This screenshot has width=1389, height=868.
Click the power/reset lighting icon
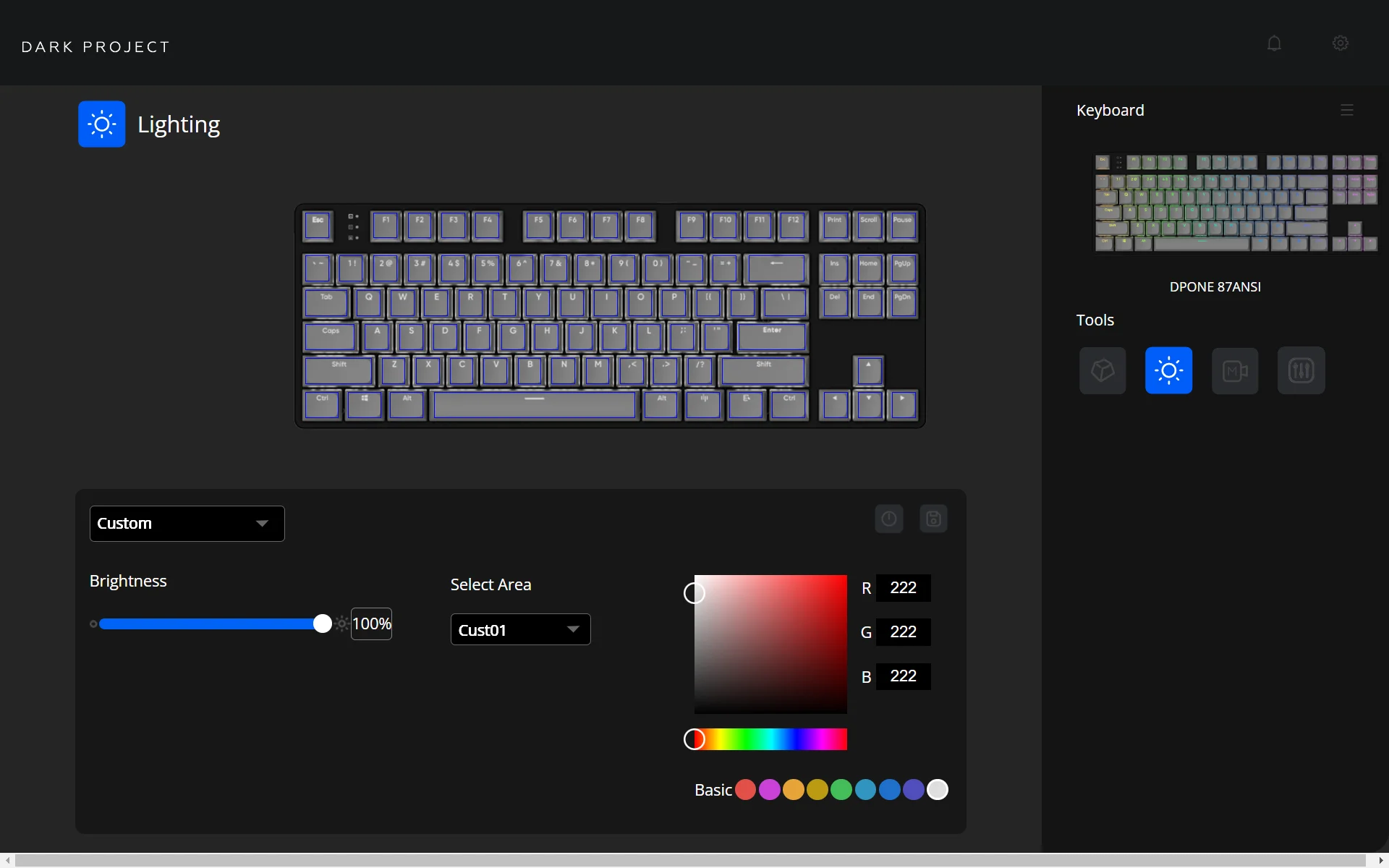[x=889, y=519]
